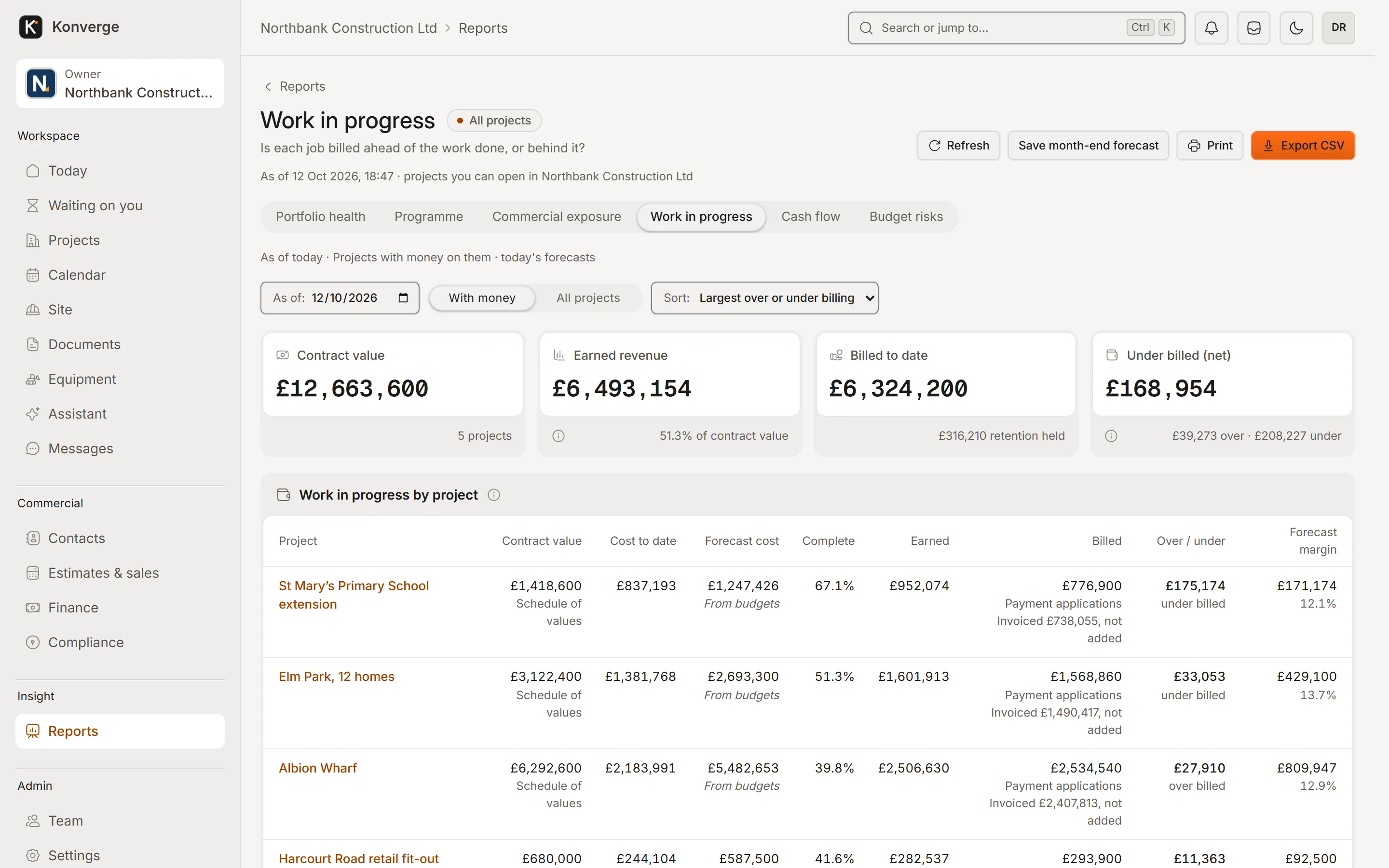Click the As of date field
This screenshot has width=1389, height=868.
[x=340, y=298]
